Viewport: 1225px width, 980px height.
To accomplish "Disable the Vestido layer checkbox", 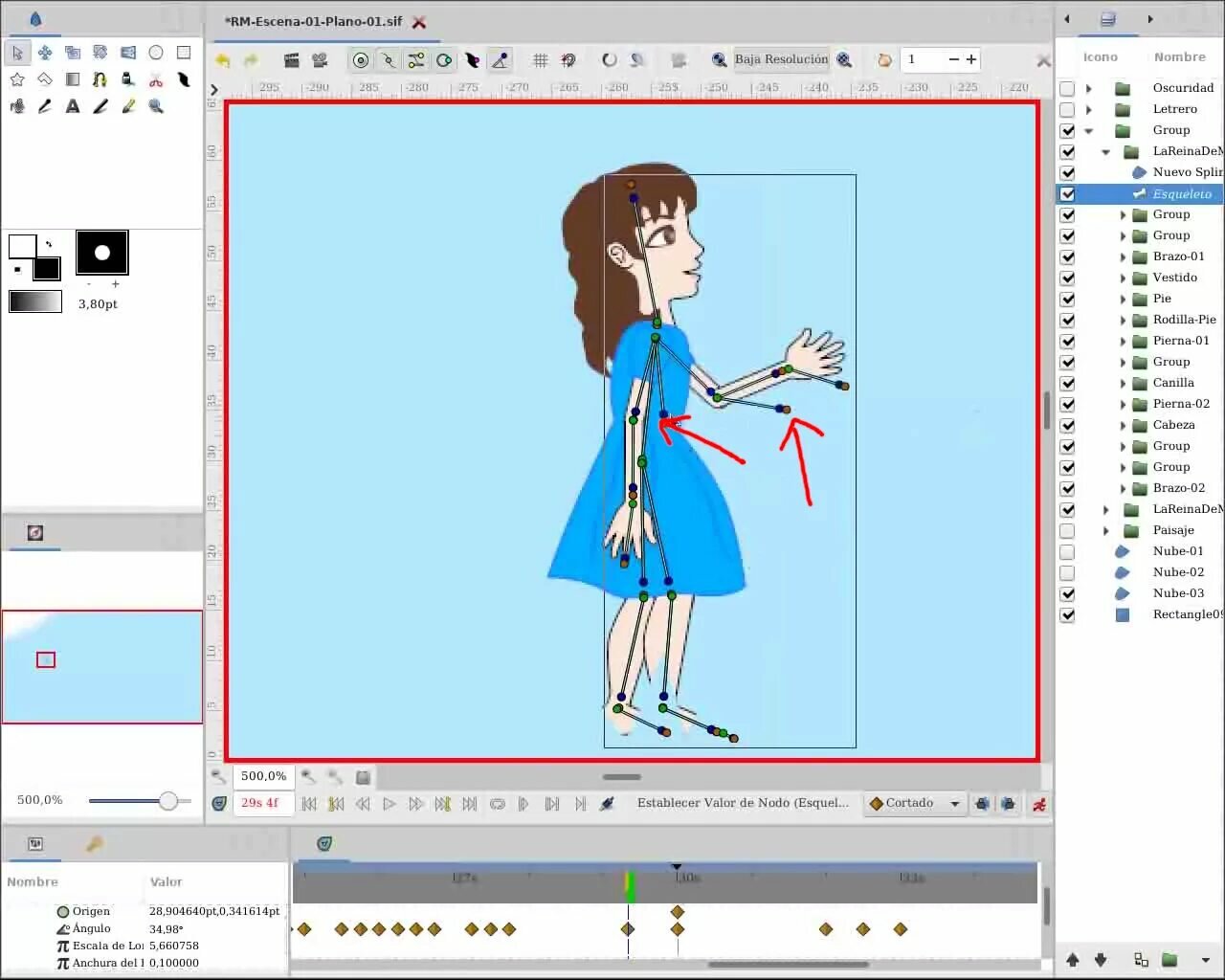I will point(1067,278).
